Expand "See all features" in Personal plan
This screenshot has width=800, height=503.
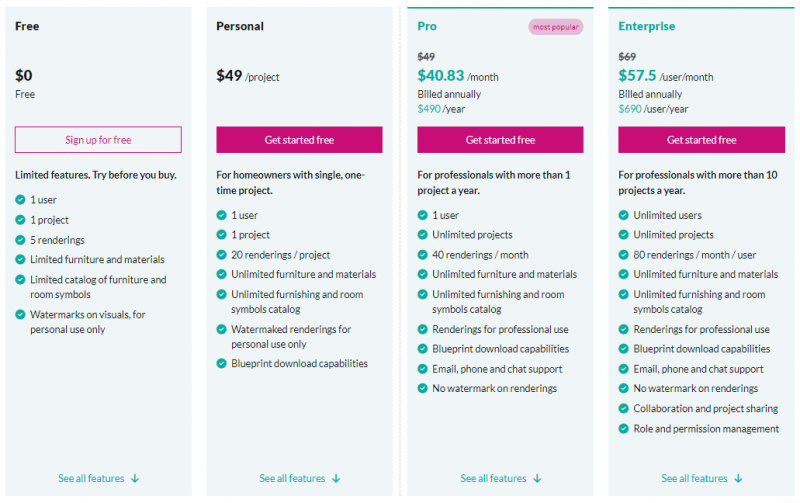coord(299,478)
